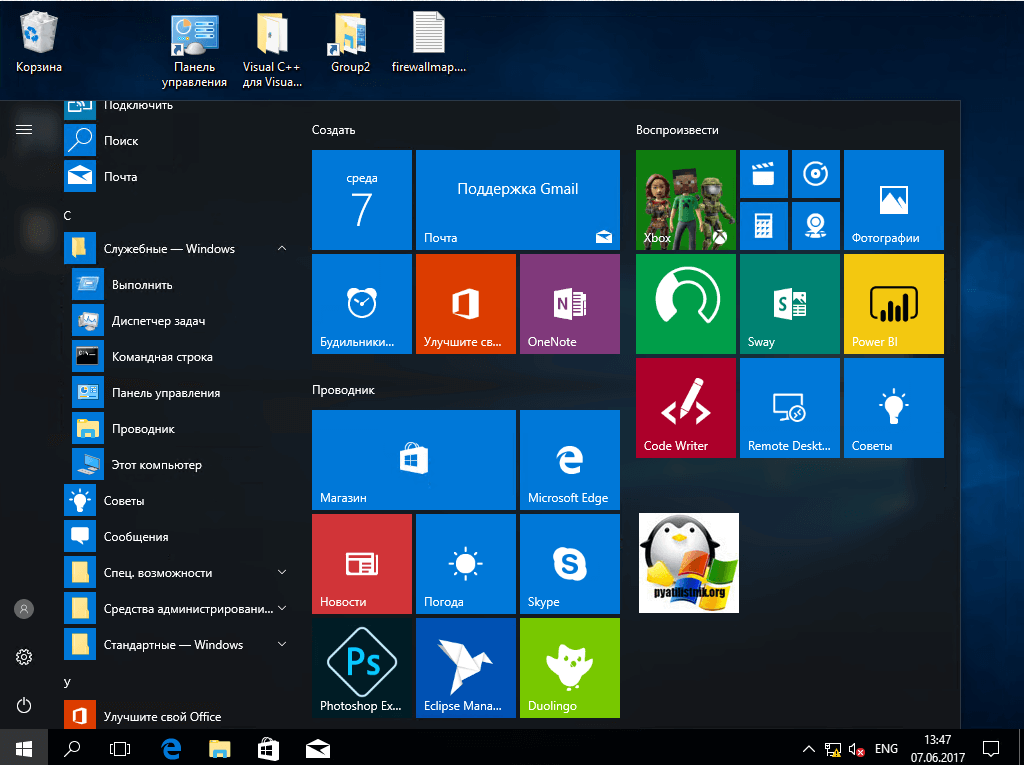Screen dimensions: 1024x765
Task: Open Советы in the app list
Action: [x=178, y=500]
